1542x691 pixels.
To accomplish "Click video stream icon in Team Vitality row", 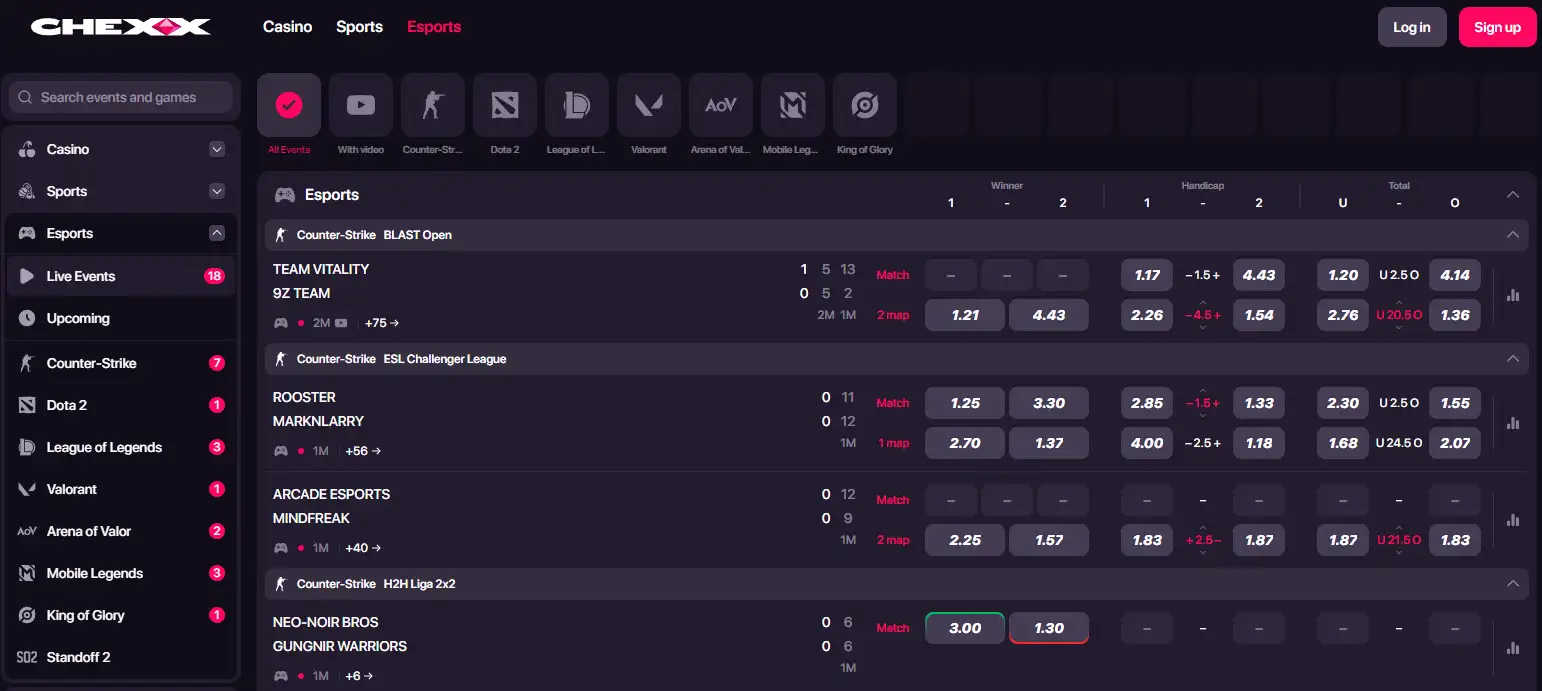I will tap(342, 323).
